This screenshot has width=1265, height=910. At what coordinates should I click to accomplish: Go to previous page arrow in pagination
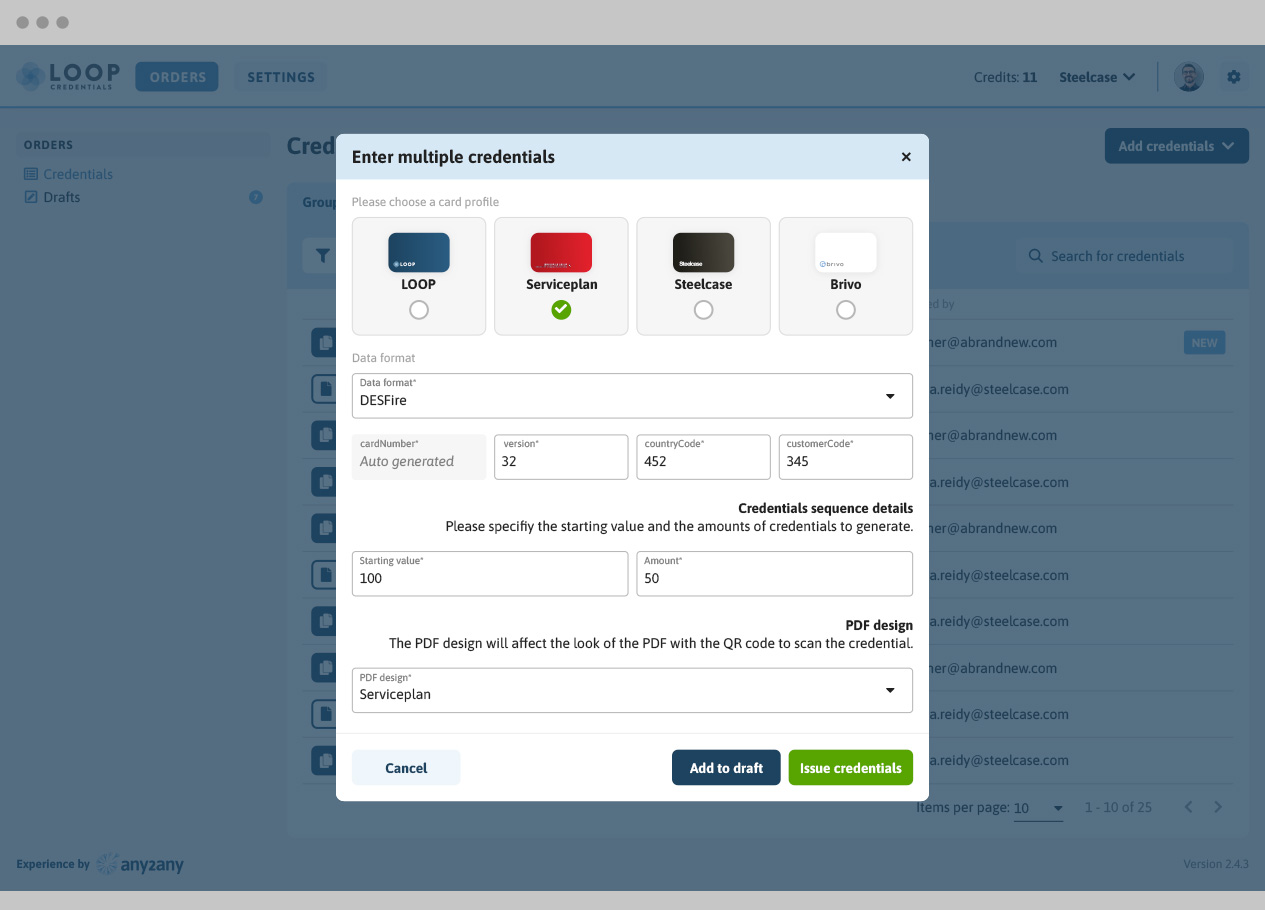click(1188, 807)
